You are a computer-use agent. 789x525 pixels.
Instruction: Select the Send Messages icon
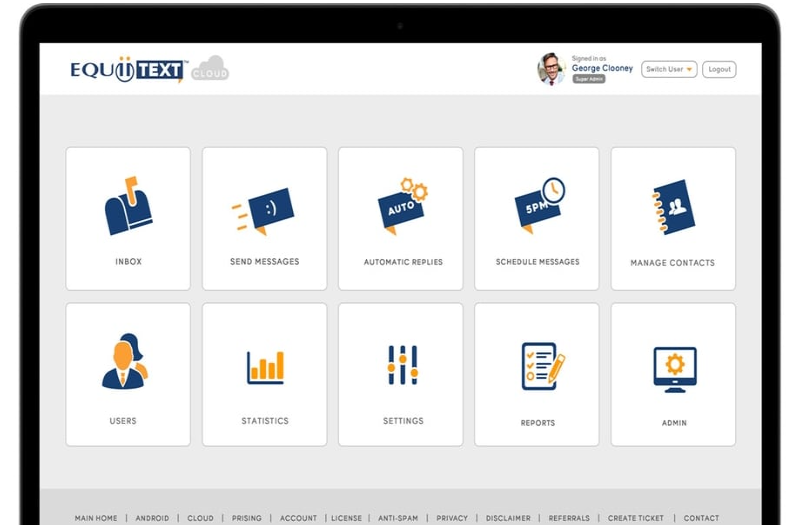263,211
